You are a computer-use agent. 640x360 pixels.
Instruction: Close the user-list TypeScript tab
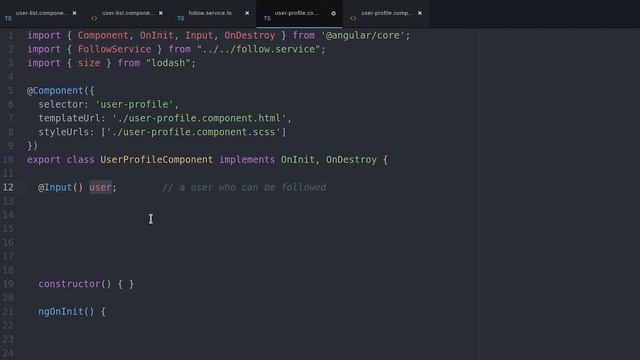point(74,13)
